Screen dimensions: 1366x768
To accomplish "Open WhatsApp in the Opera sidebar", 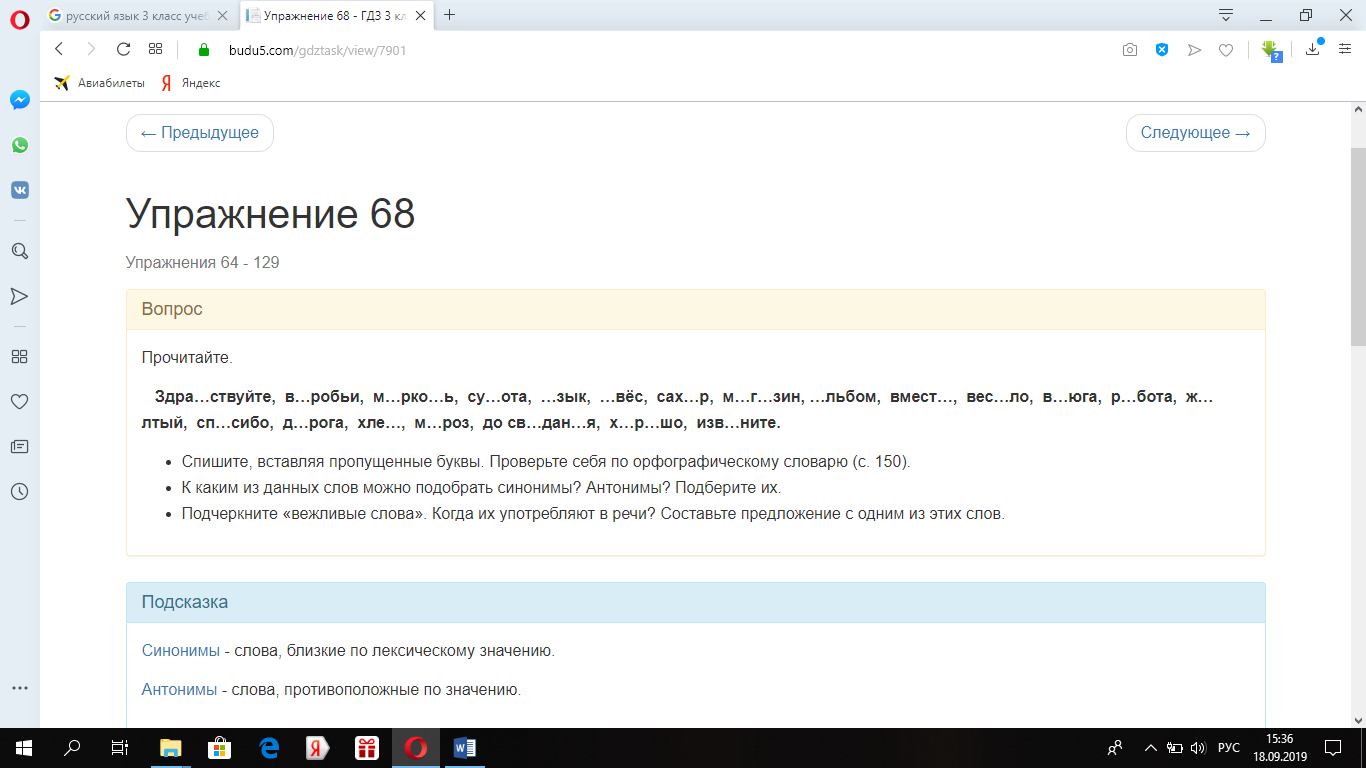I will pos(19,145).
